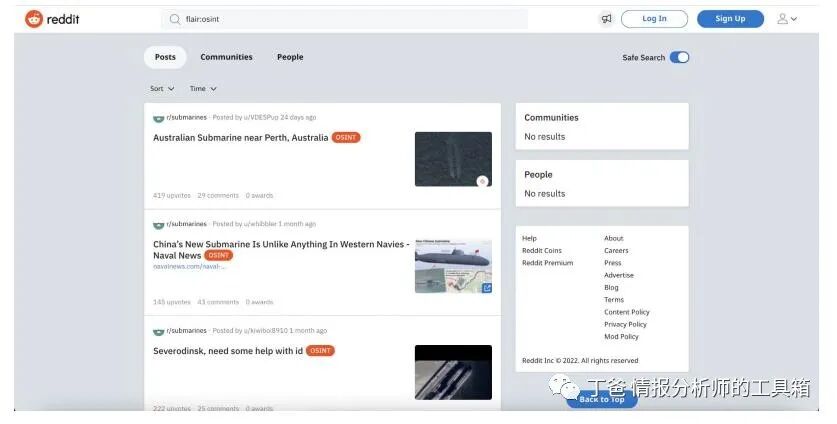Click the r/submarines icon on the Australian Submarine post
Viewport: 837px width, 424px height.
159,118
